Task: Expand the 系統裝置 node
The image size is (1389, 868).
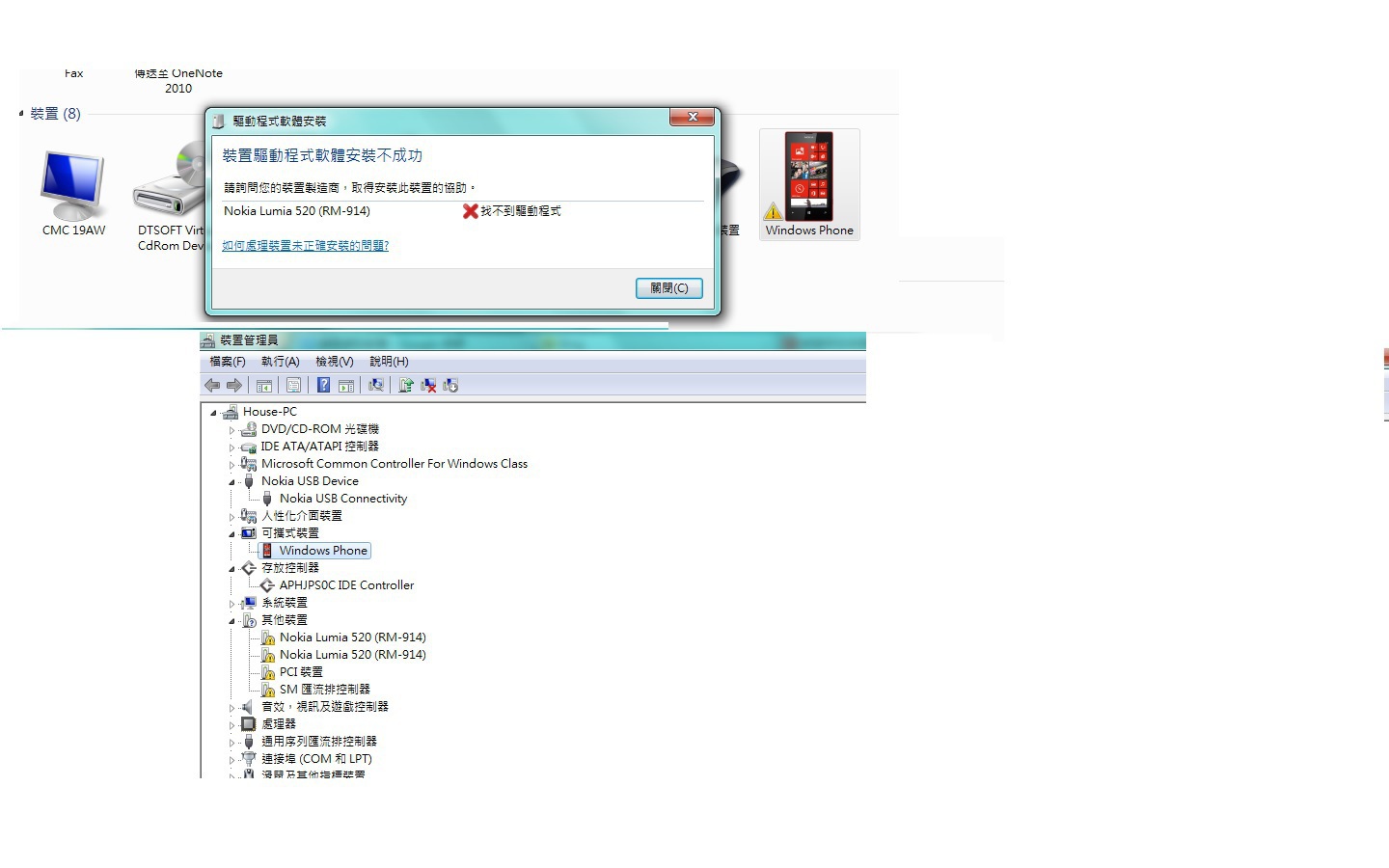Action: tap(231, 604)
